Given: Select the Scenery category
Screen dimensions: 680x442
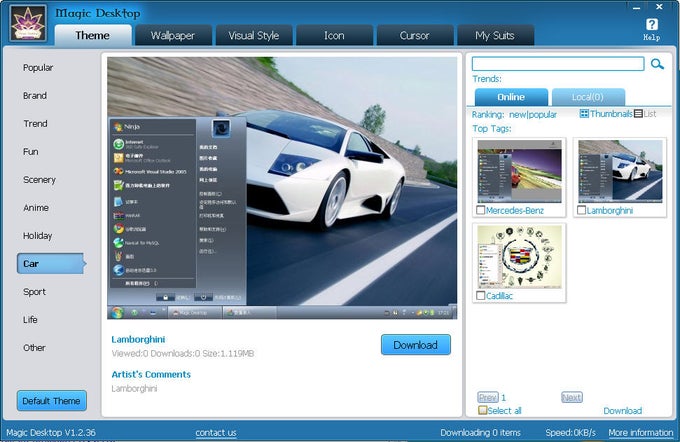Looking at the screenshot, I should click(x=39, y=180).
